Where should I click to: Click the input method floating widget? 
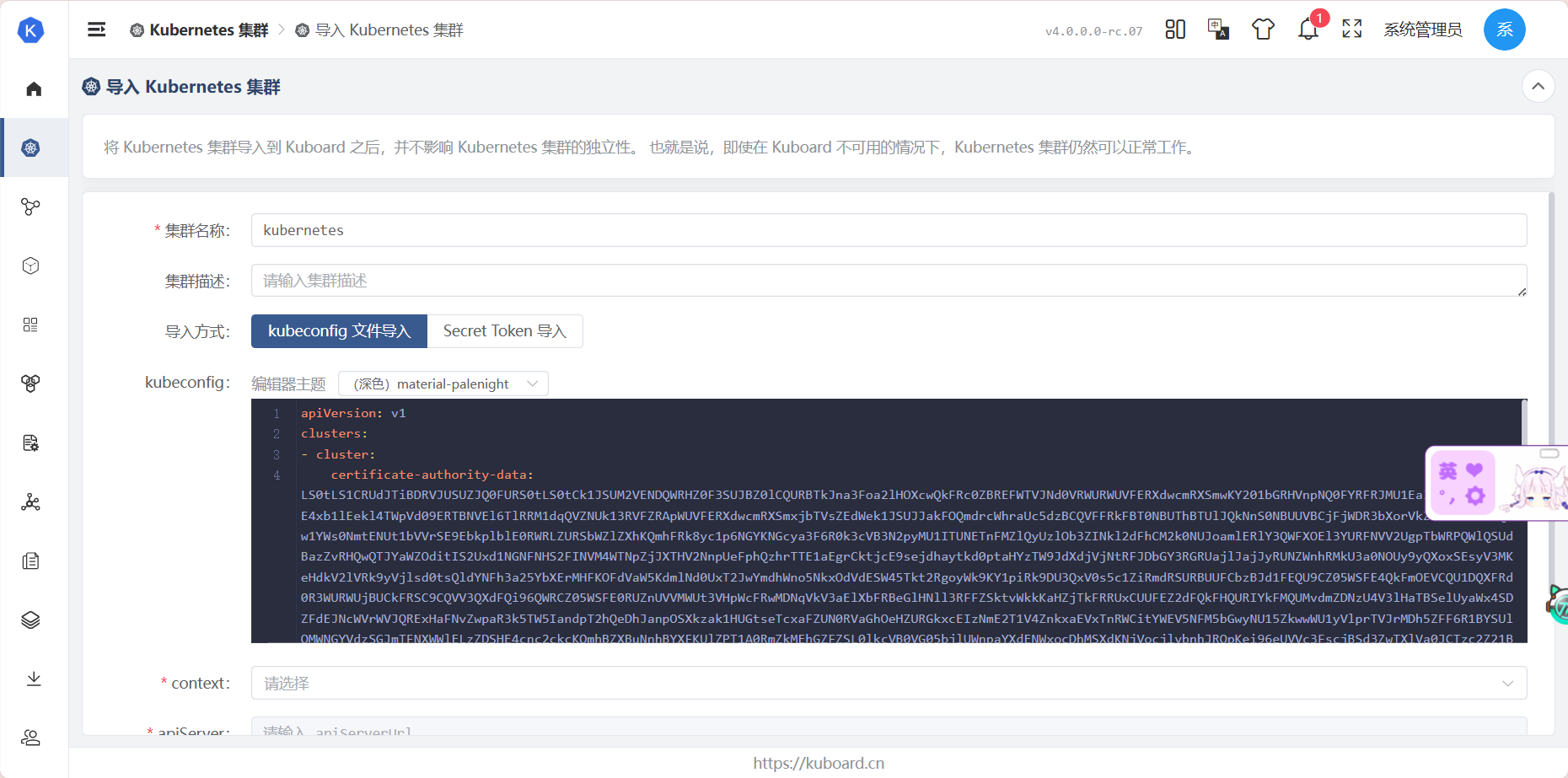click(x=1496, y=483)
